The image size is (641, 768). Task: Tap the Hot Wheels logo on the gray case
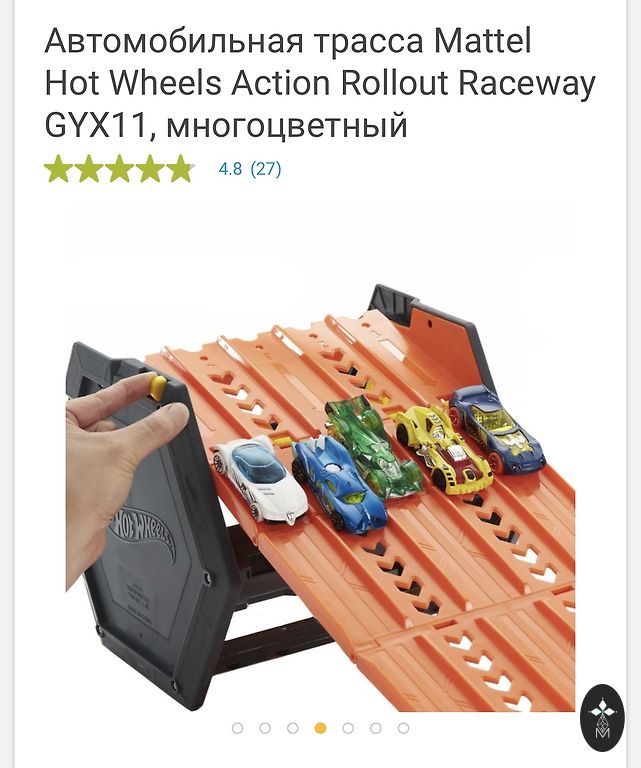[x=143, y=531]
